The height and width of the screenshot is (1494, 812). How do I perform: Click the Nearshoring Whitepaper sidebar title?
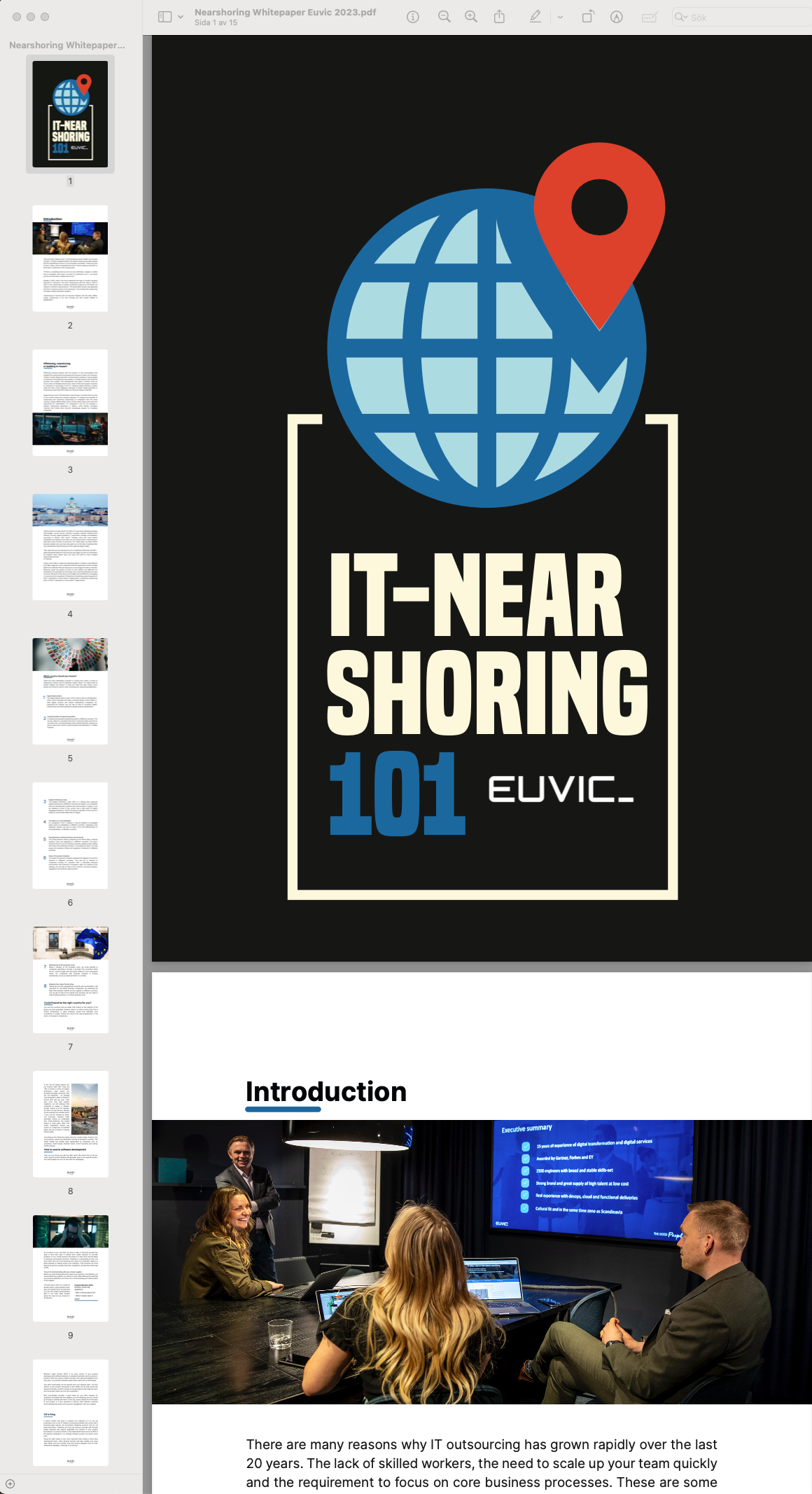click(67, 45)
